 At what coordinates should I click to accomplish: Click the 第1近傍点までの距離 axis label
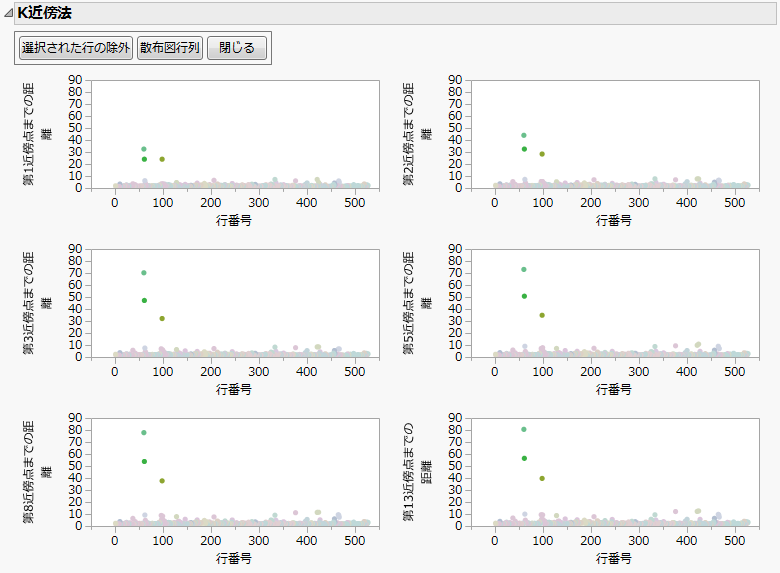point(37,134)
